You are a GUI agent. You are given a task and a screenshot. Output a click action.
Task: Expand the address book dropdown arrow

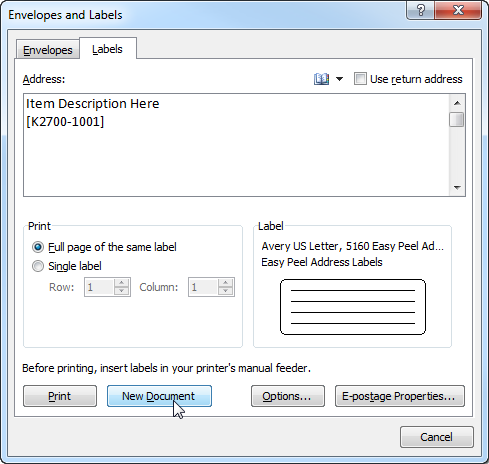point(339,79)
